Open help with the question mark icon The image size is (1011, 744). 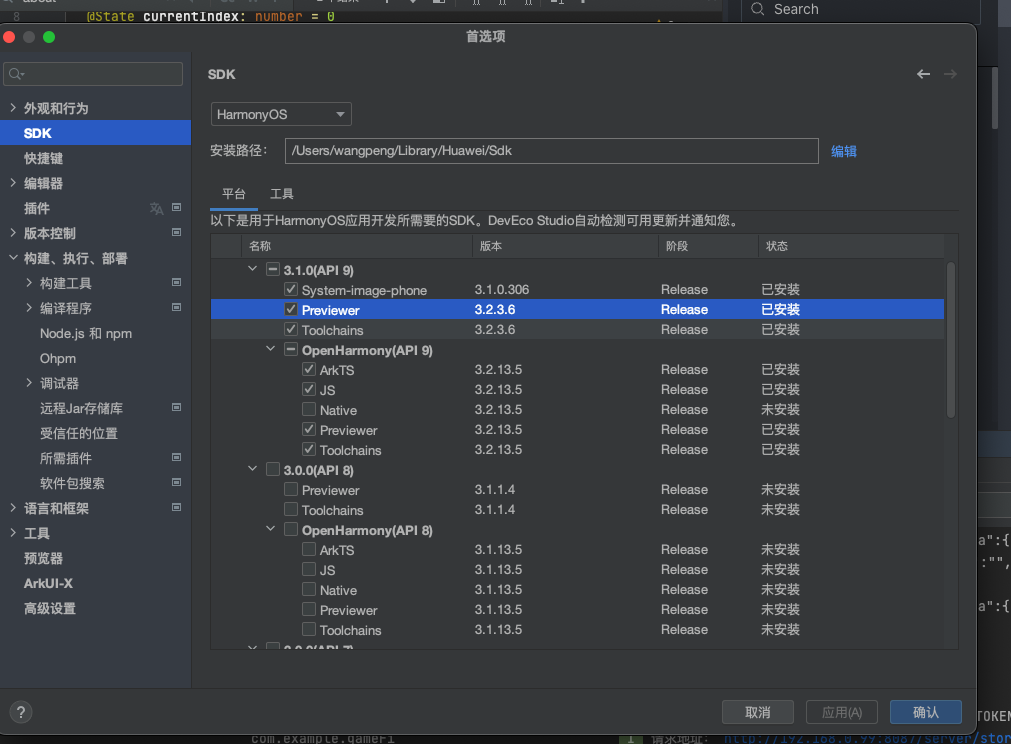click(x=21, y=712)
